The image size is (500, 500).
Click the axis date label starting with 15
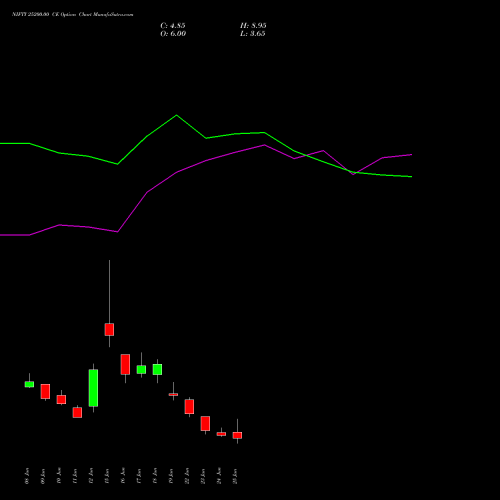tap(107, 476)
